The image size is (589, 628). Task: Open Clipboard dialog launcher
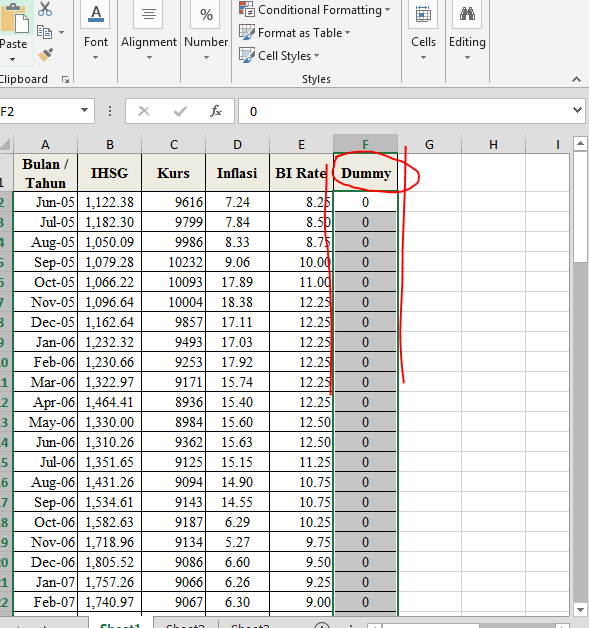coord(65,80)
